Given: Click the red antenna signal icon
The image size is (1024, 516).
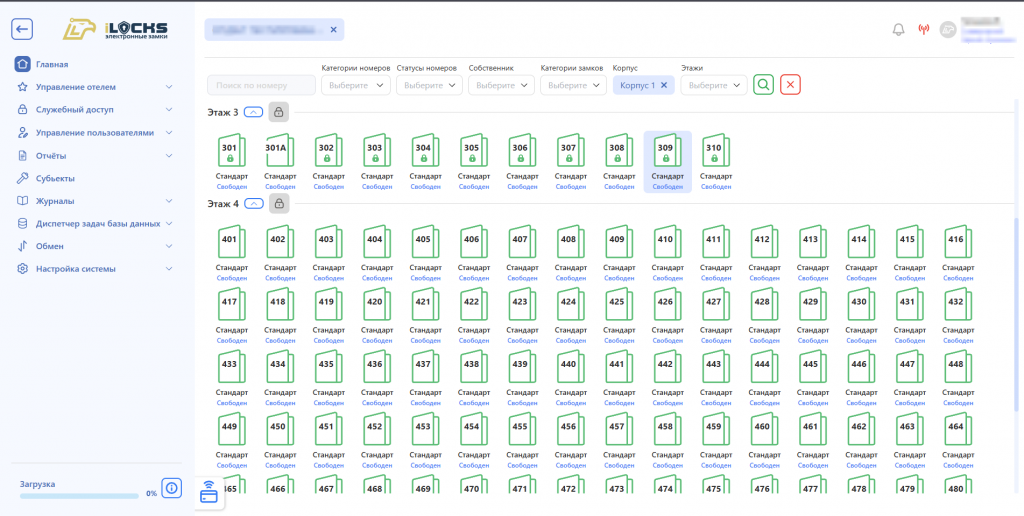Looking at the screenshot, I should 923,29.
